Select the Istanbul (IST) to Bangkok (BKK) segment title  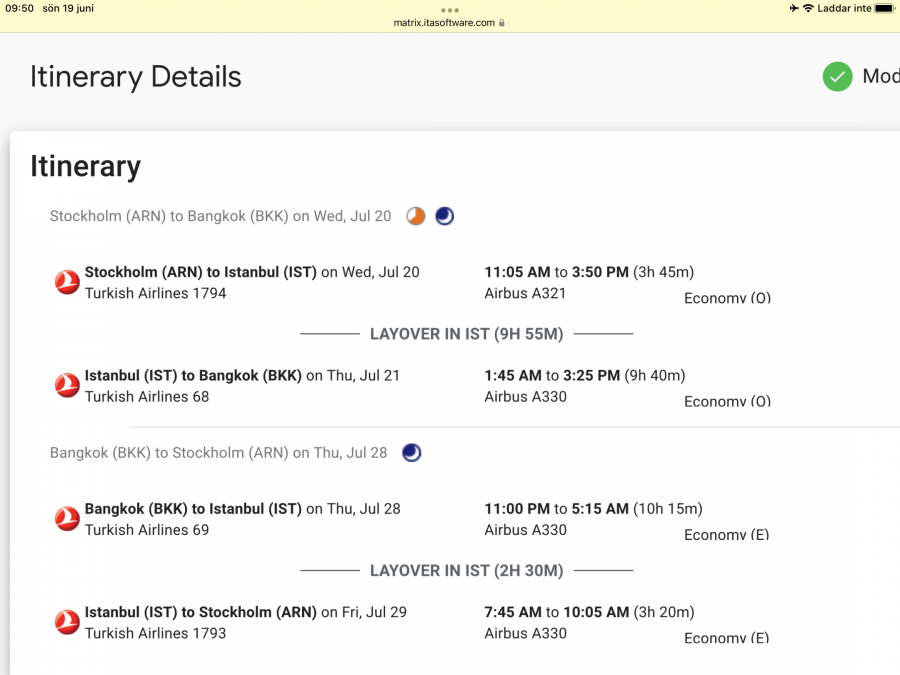(x=193, y=376)
